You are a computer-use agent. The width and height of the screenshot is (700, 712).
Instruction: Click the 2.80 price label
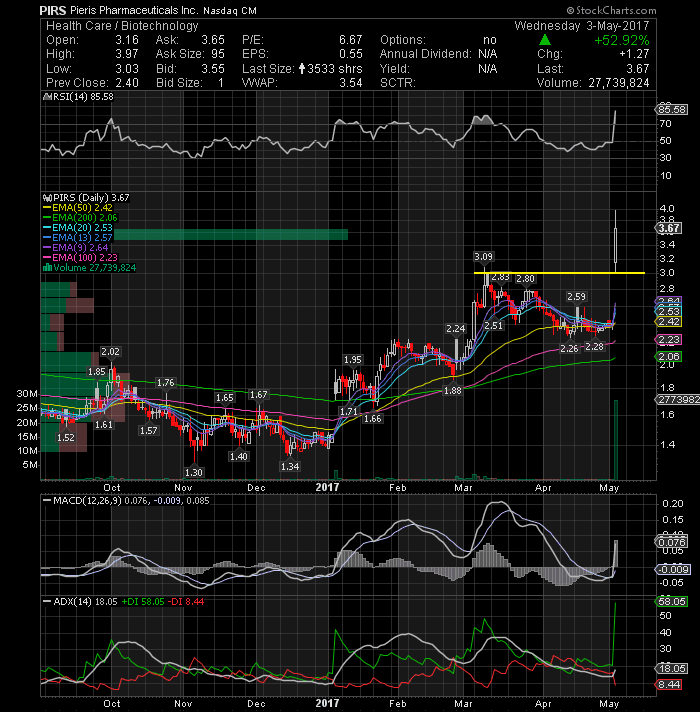click(525, 279)
